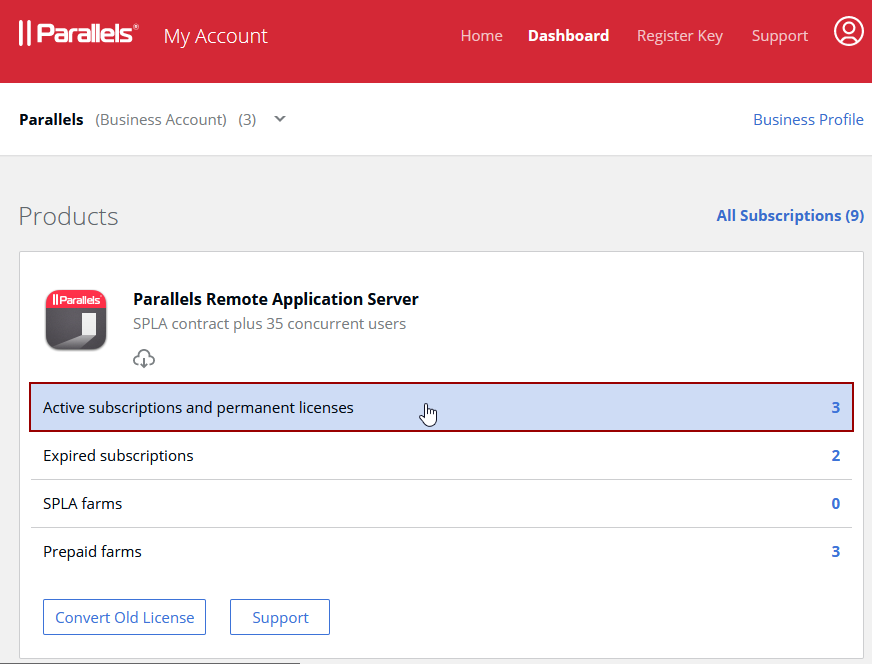Open the Business Profile link
The height and width of the screenshot is (664, 872).
[x=807, y=120]
